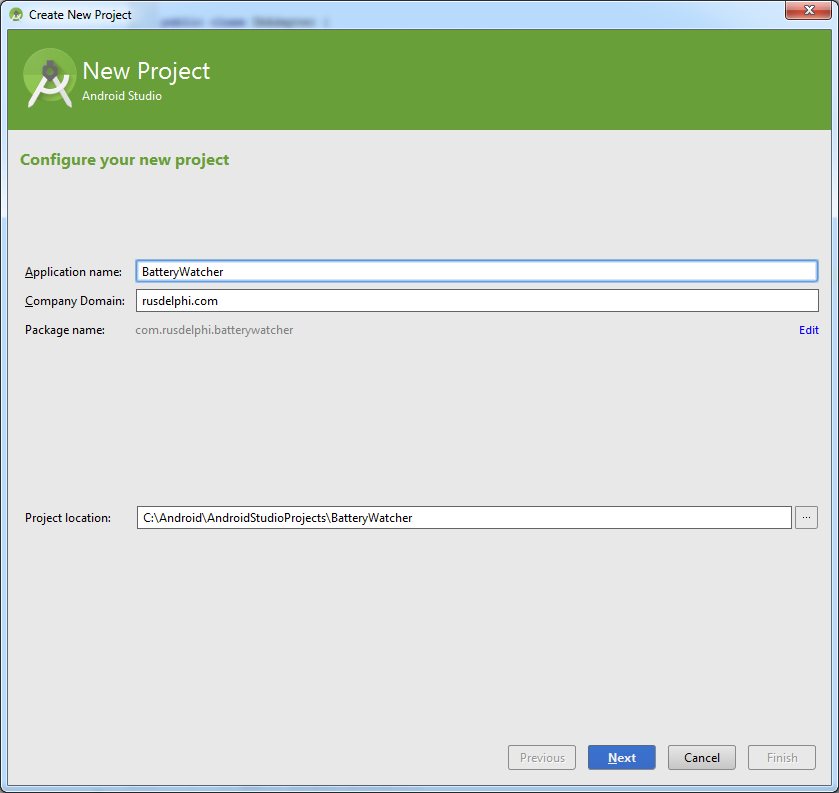Image resolution: width=839 pixels, height=793 pixels.
Task: Click the disabled Finish button
Action: click(x=782, y=757)
